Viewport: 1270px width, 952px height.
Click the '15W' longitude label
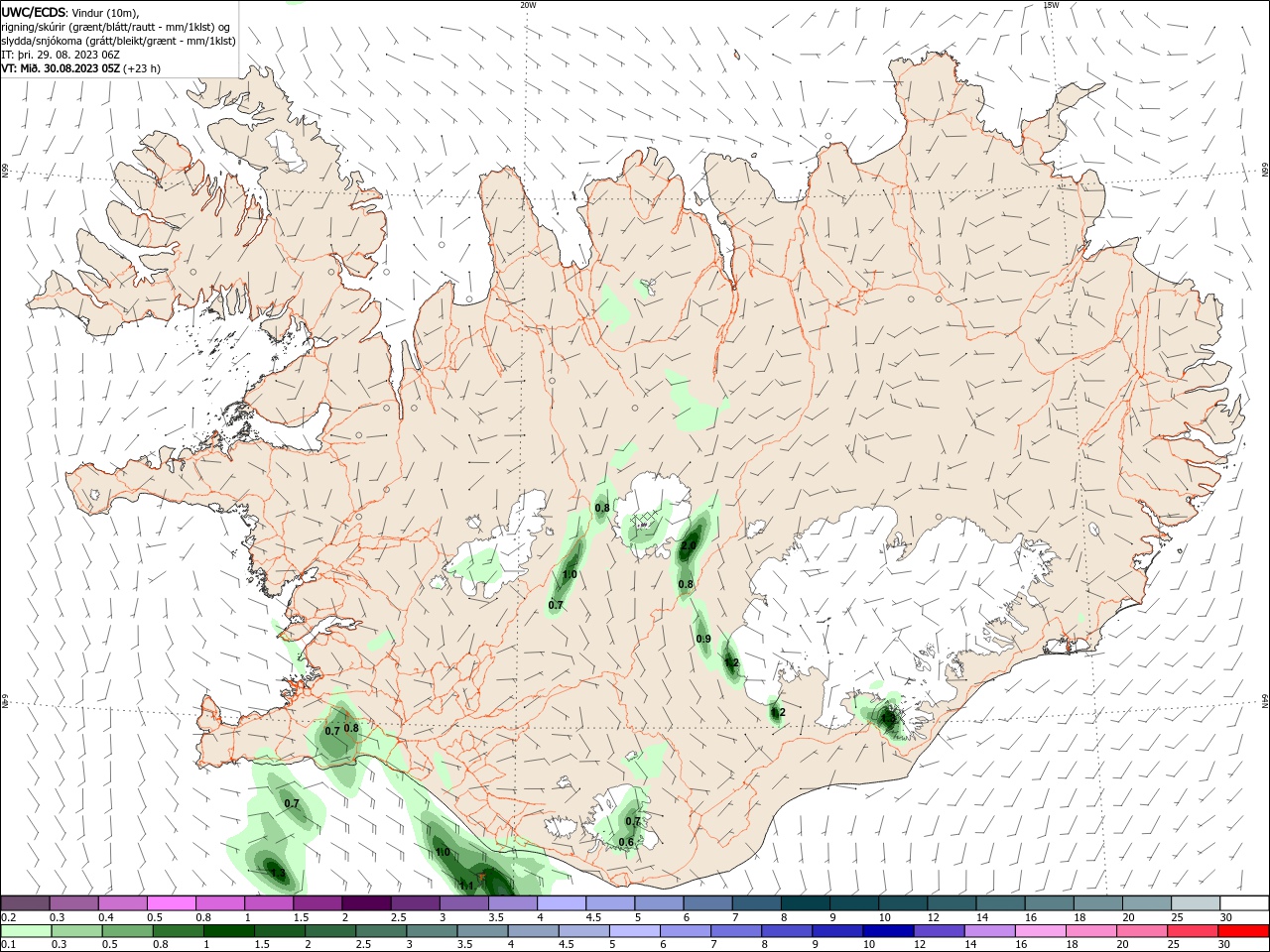(x=1051, y=5)
